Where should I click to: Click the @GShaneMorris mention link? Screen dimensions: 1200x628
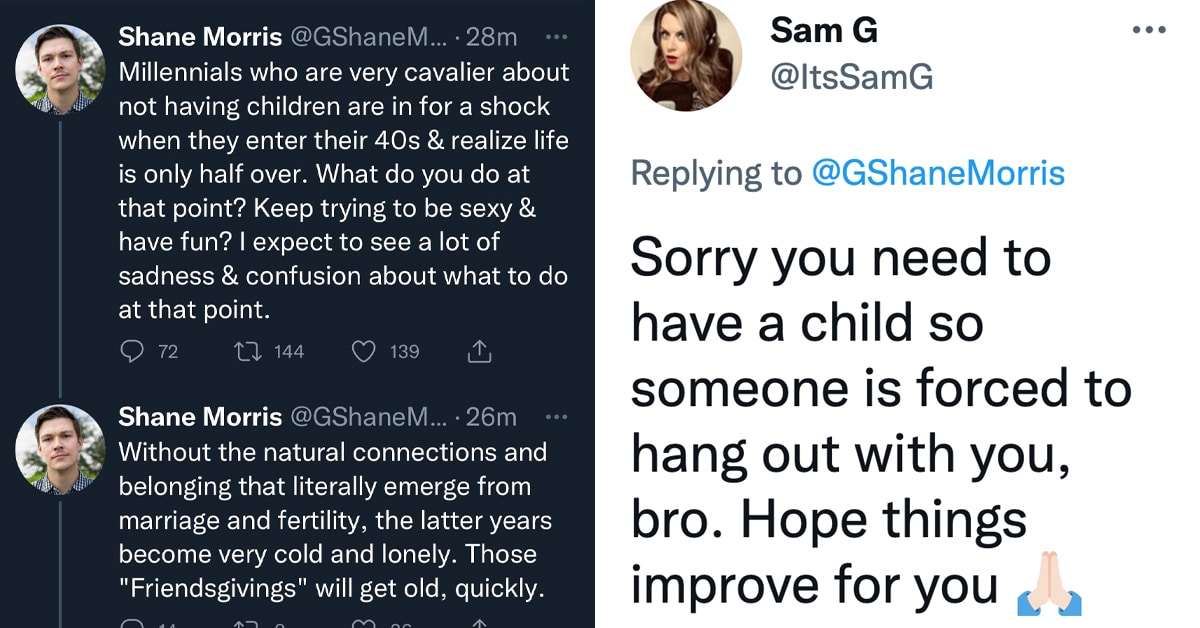pyautogui.click(x=938, y=174)
